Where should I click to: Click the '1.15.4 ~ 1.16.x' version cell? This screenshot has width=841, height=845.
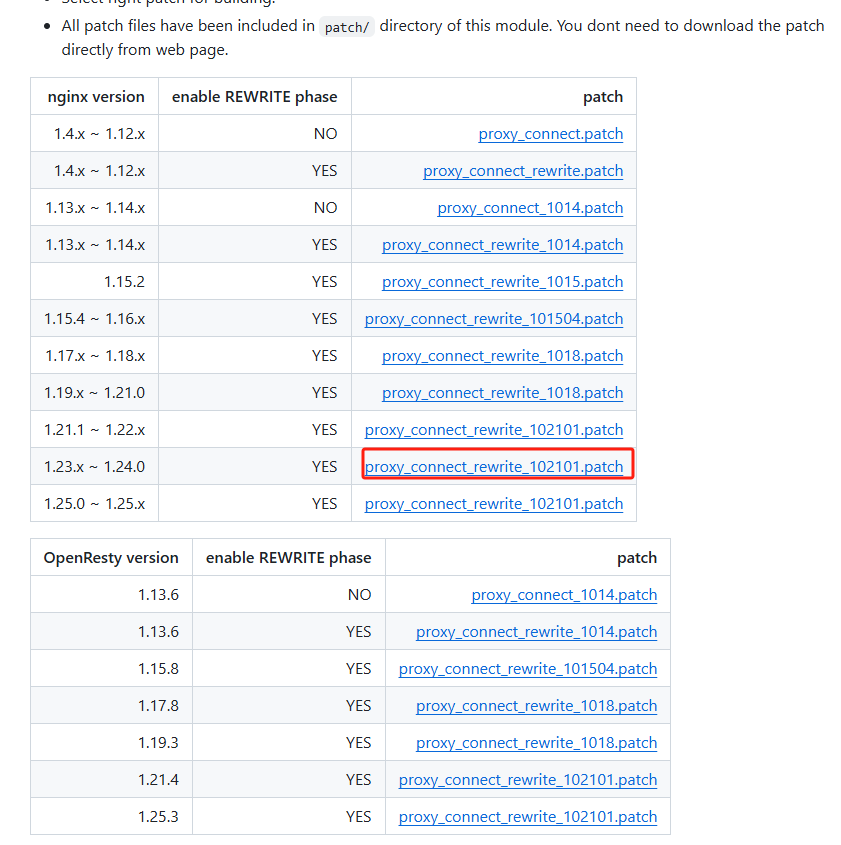tap(94, 319)
